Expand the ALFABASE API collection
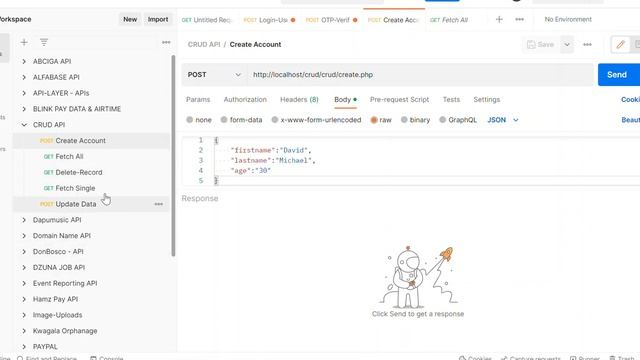The height and width of the screenshot is (360, 640). pyautogui.click(x=24, y=77)
